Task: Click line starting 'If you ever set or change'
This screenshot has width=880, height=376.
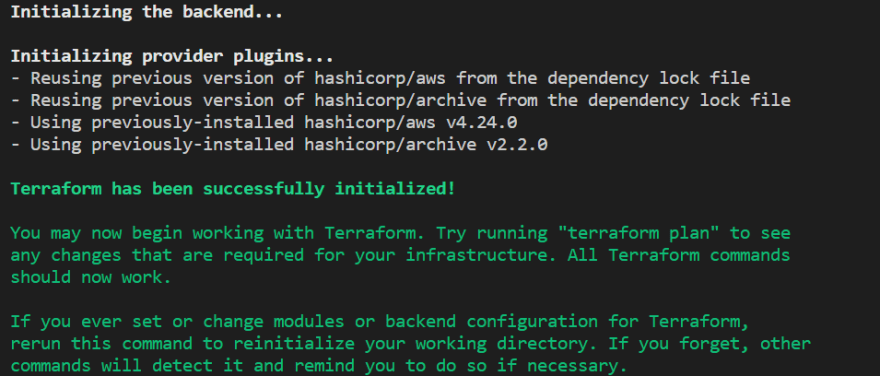Action: [x=380, y=322]
